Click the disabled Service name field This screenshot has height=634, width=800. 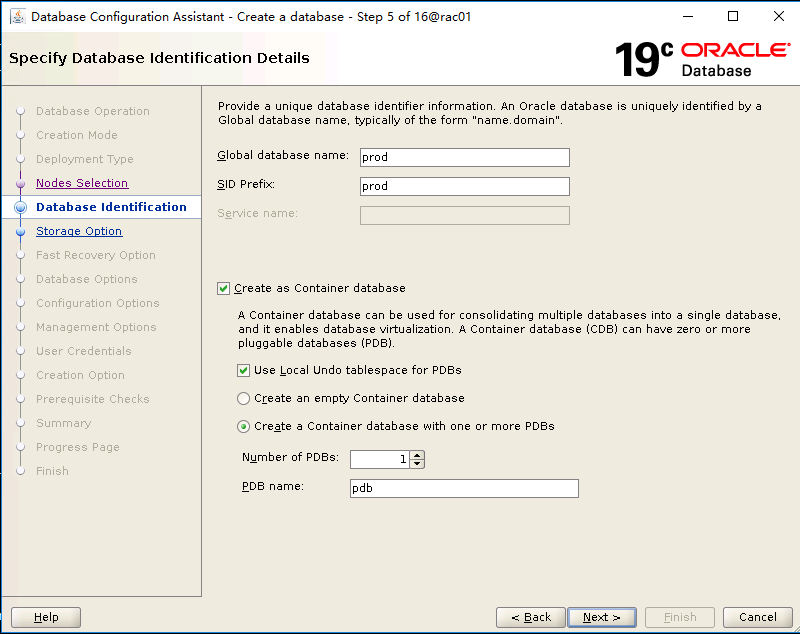coord(464,215)
